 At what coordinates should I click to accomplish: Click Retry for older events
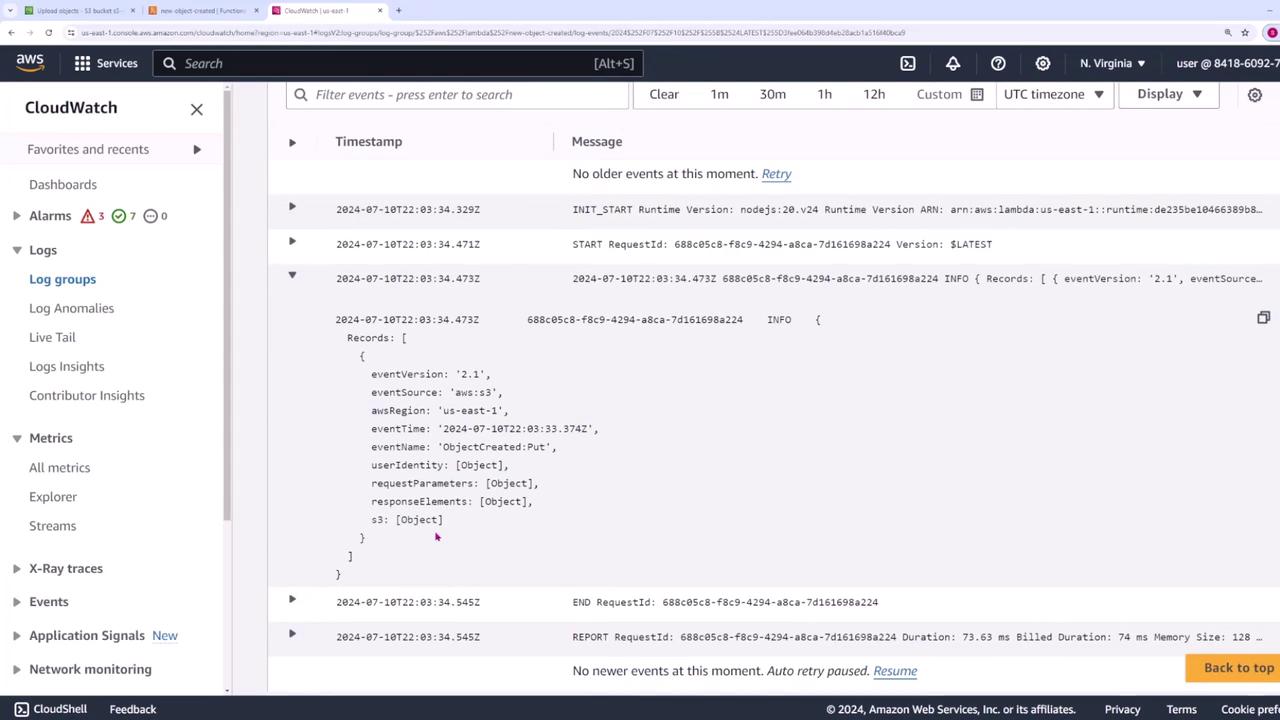click(x=776, y=174)
